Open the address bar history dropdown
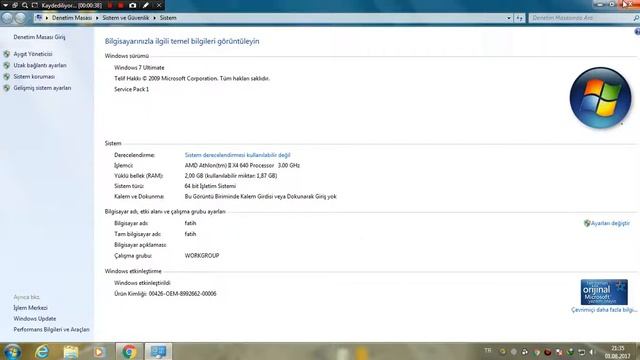This screenshot has height=360, width=640. pos(509,18)
